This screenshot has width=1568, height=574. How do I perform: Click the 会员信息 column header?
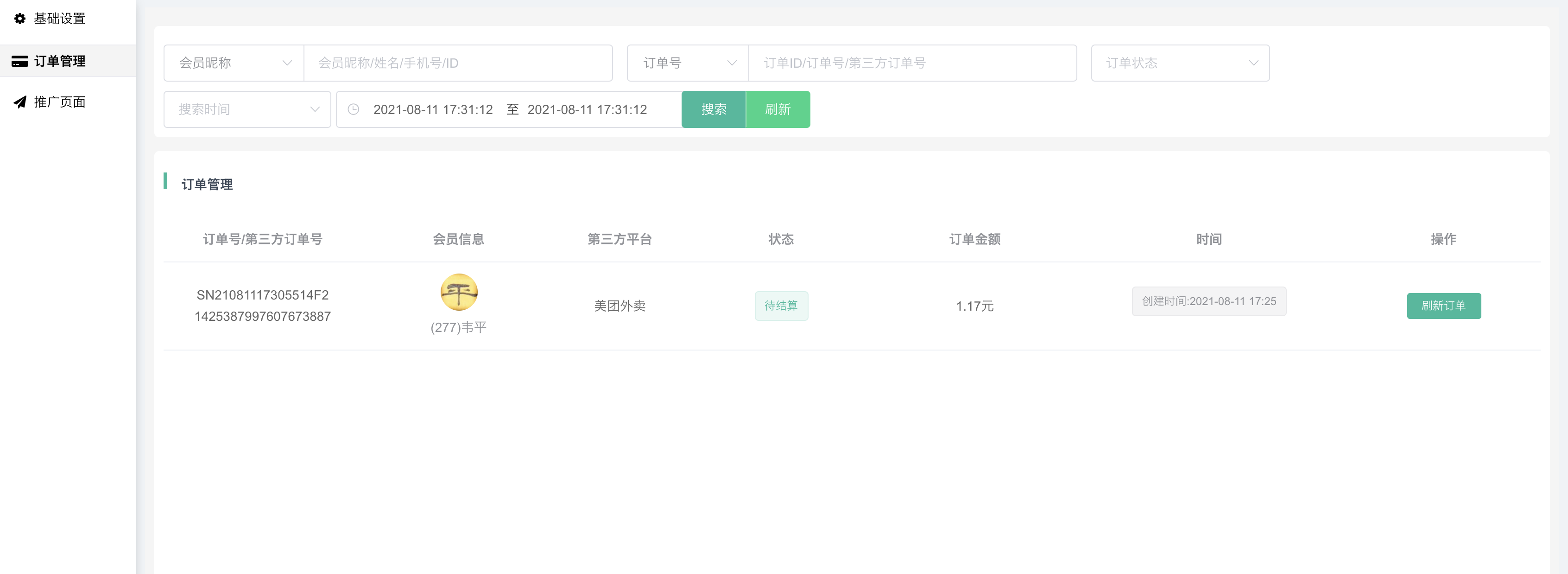point(458,239)
